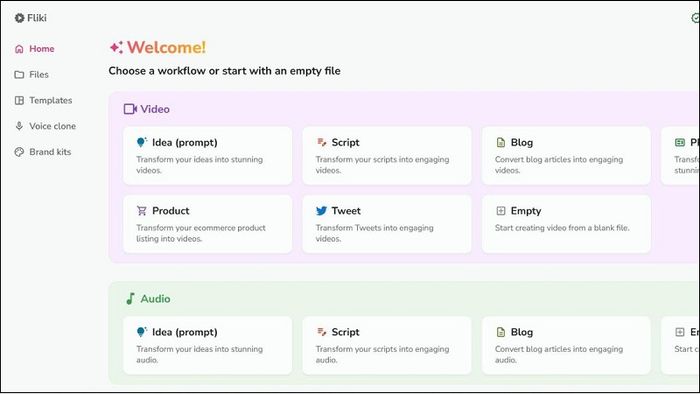Click 'Convert blog articles into engaging audio.' text
700x394 pixels.
(x=559, y=354)
